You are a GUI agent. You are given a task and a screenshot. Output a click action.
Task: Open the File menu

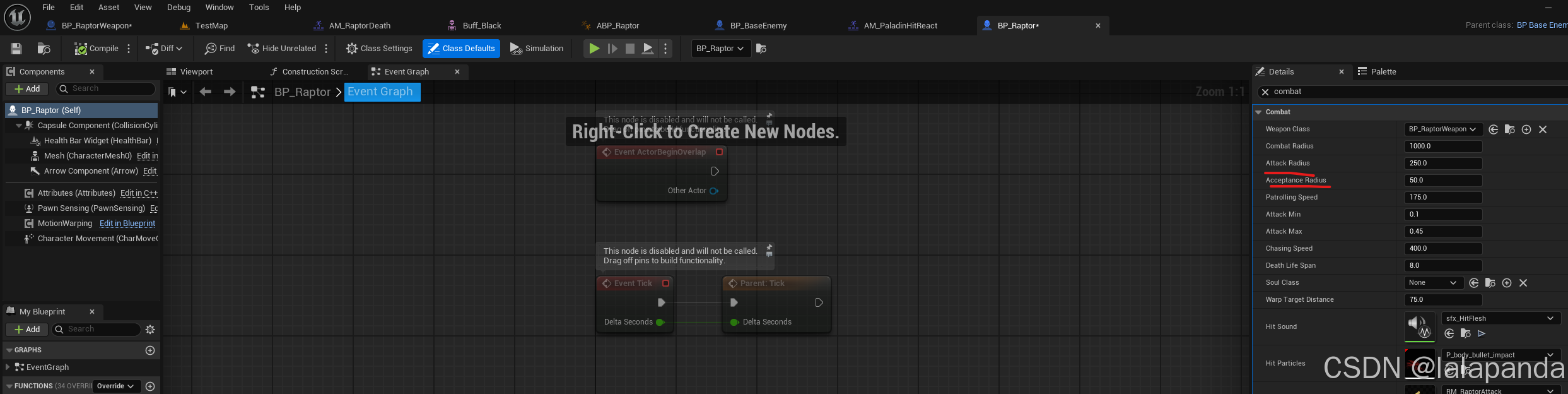(49, 8)
